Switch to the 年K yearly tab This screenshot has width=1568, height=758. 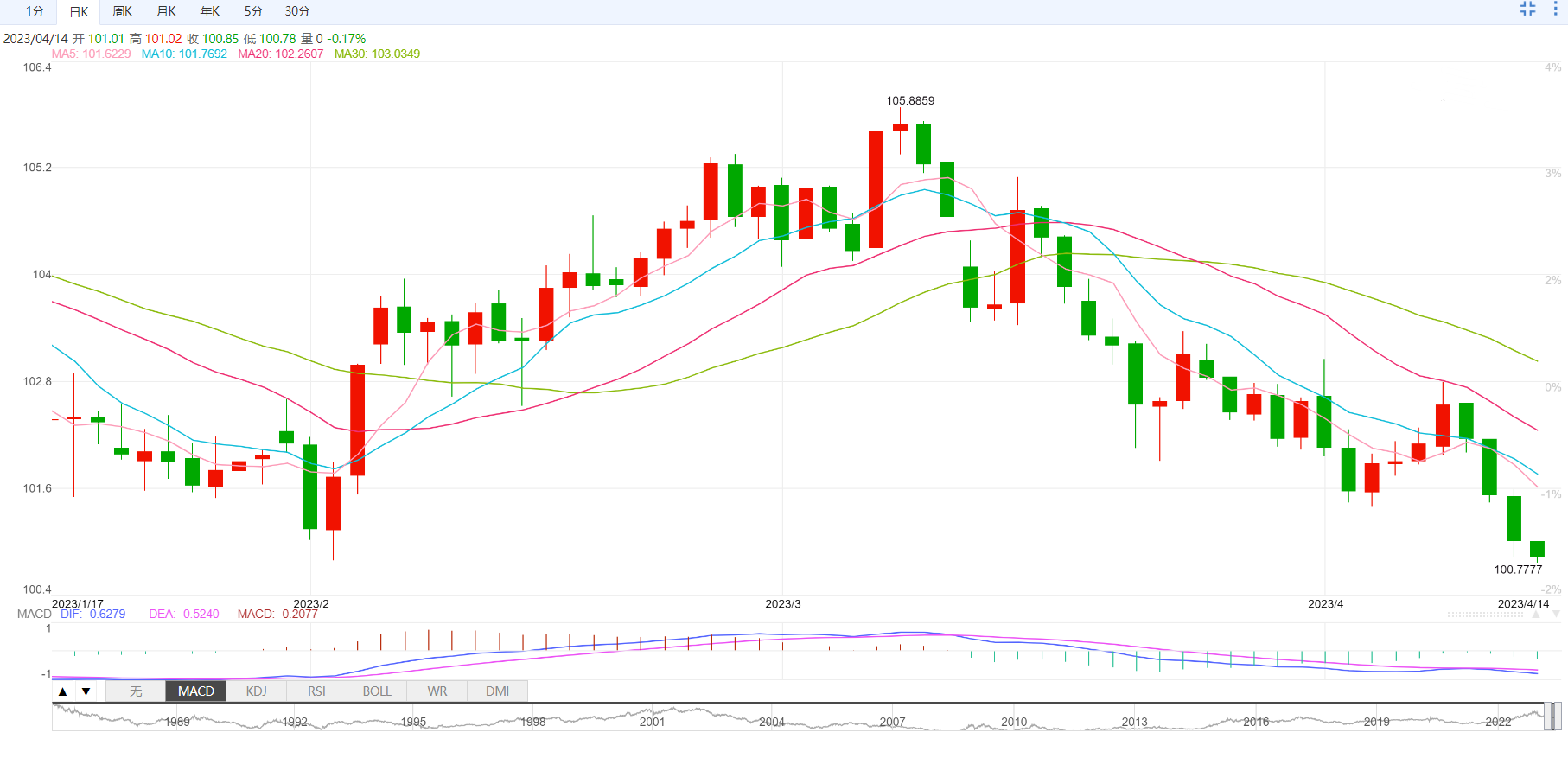click(210, 11)
